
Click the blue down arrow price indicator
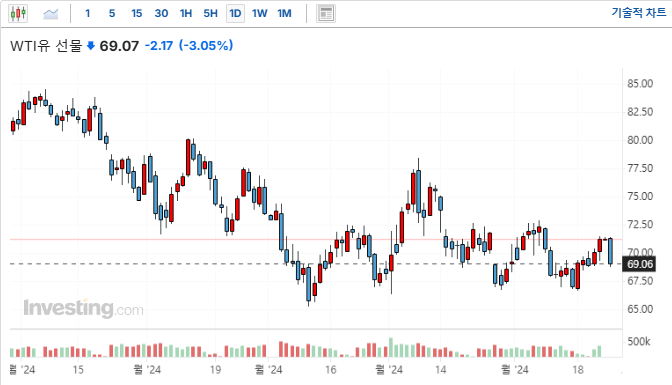[90, 46]
